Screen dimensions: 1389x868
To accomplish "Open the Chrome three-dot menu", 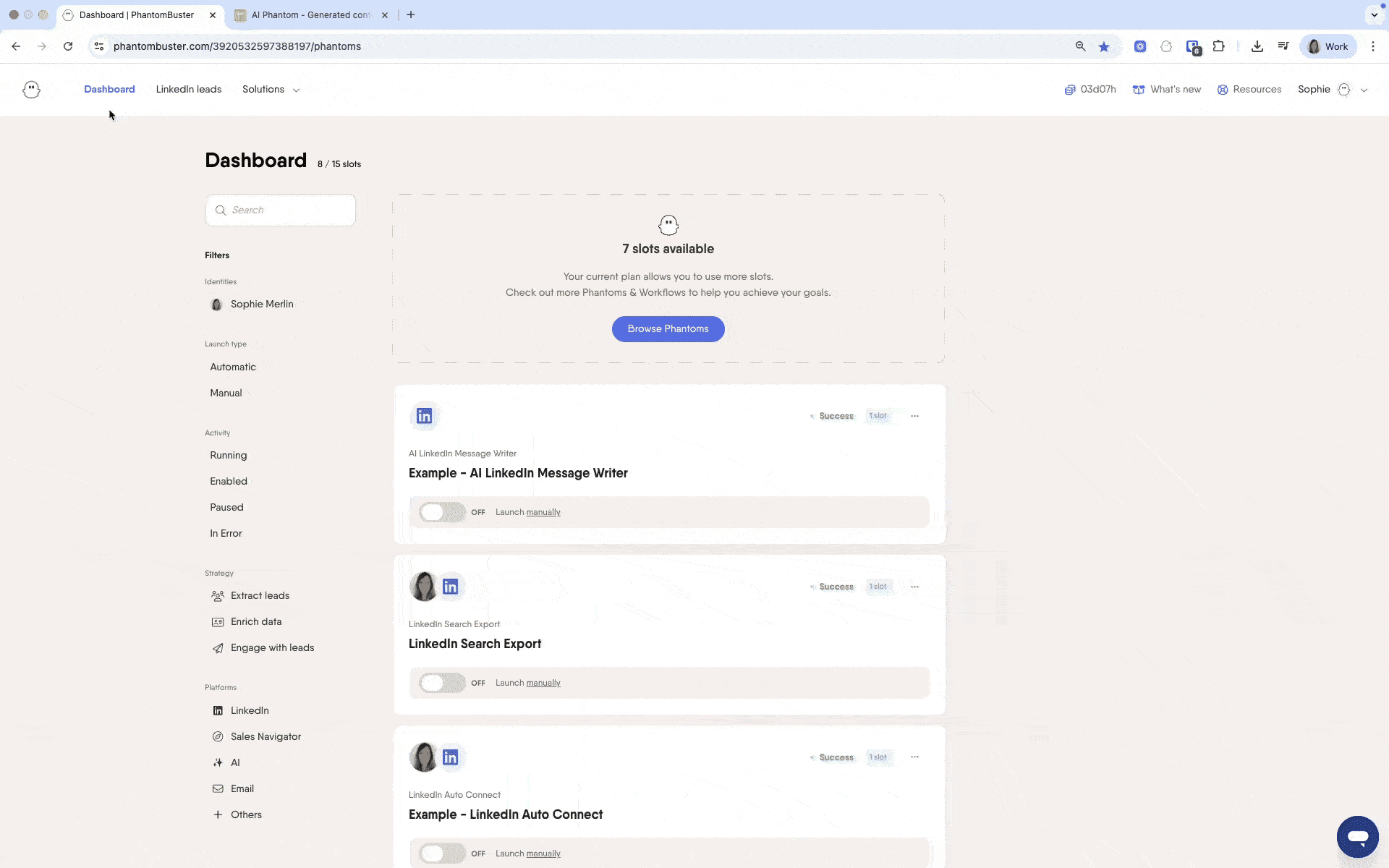I will click(1373, 46).
